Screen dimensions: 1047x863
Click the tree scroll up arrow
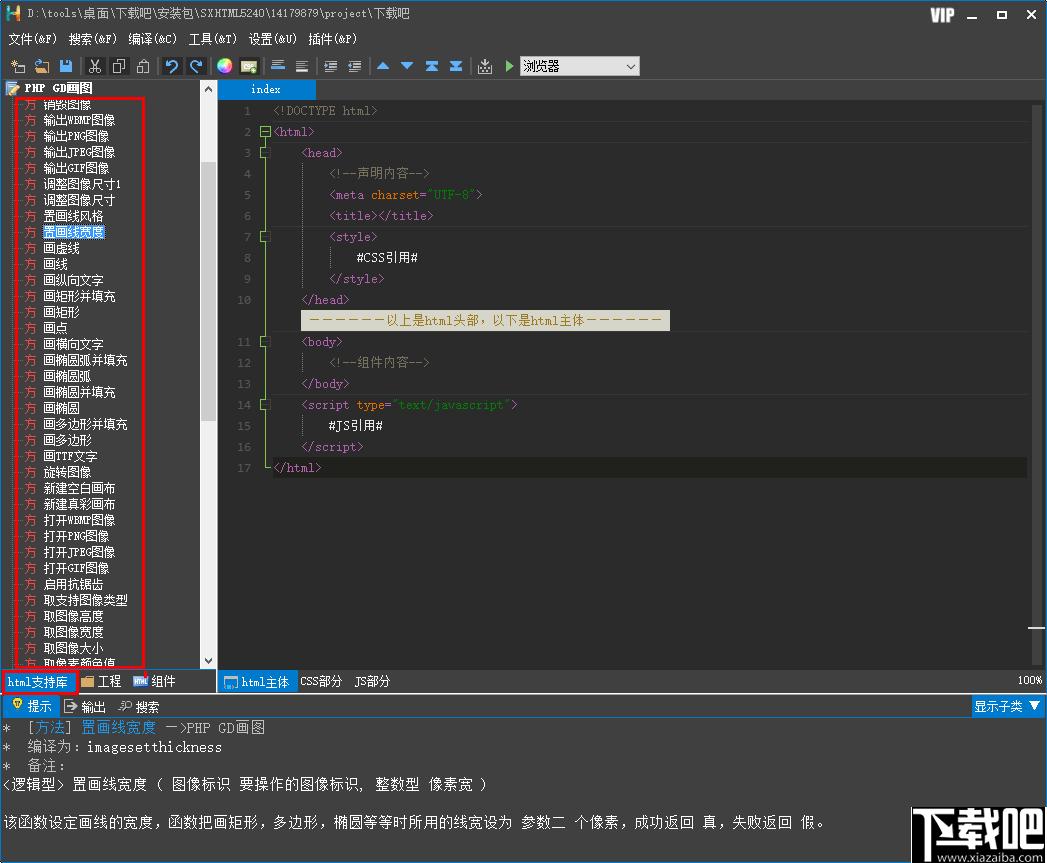tap(208, 89)
